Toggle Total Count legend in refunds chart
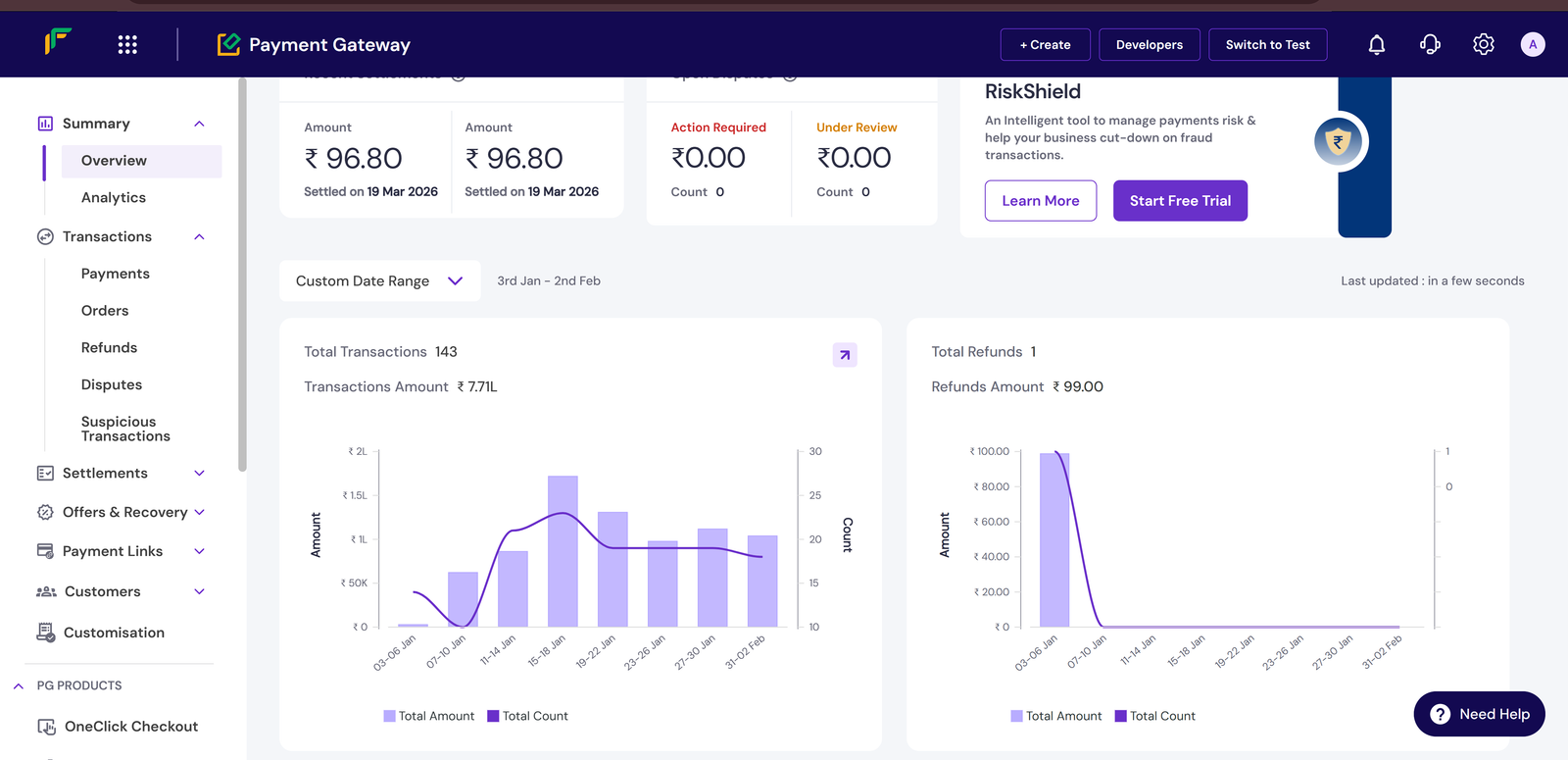Screen dimensions: 1568x760 [1155, 716]
